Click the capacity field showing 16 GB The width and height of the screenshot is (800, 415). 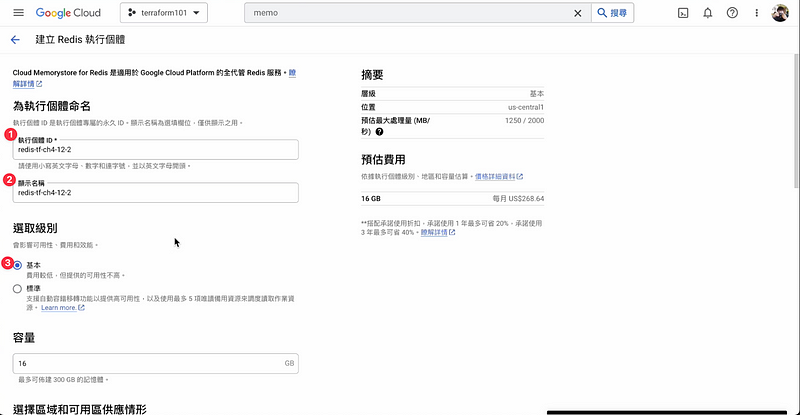coord(156,363)
